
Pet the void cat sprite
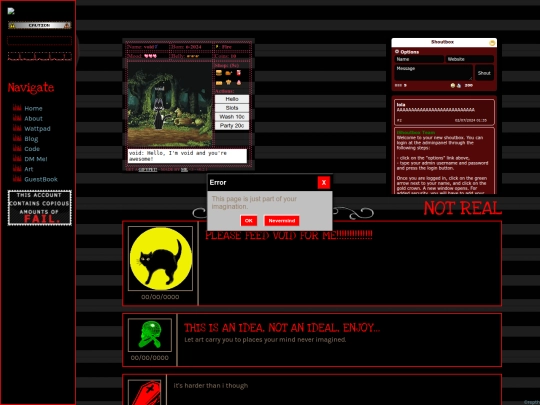tap(159, 114)
